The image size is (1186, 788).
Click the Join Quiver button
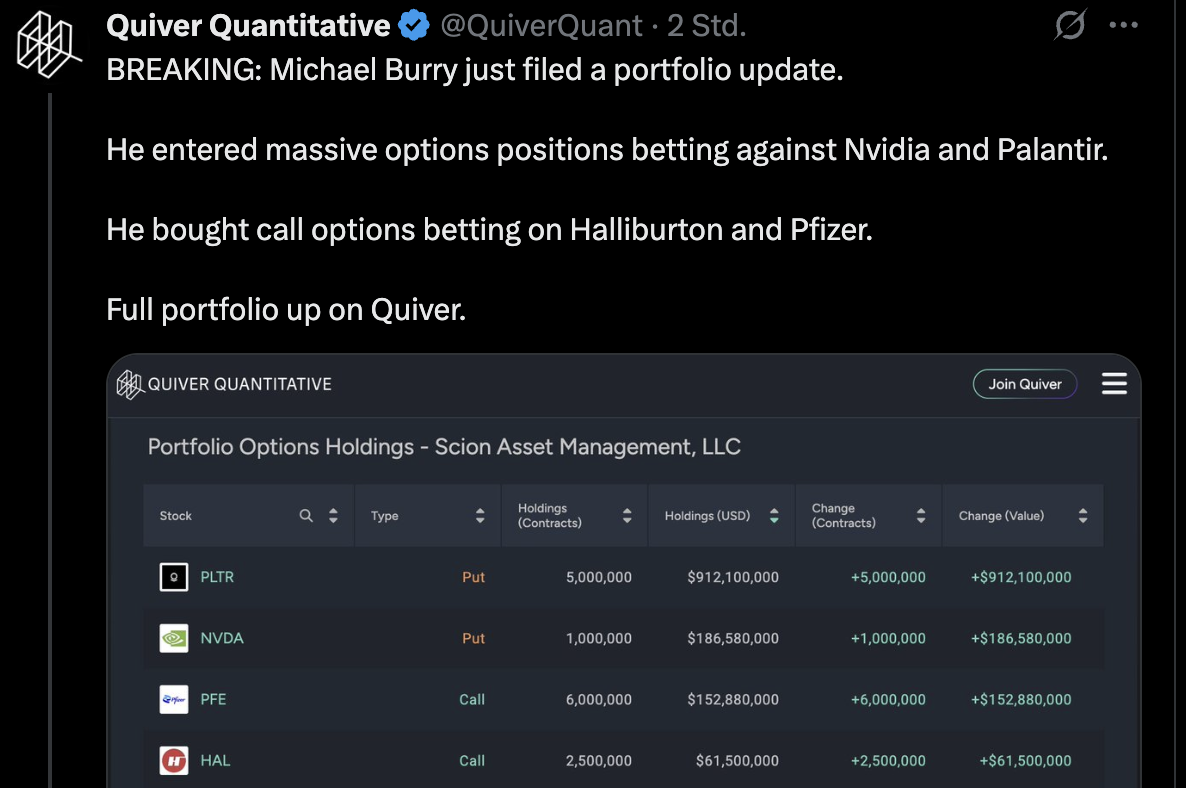tap(1025, 384)
